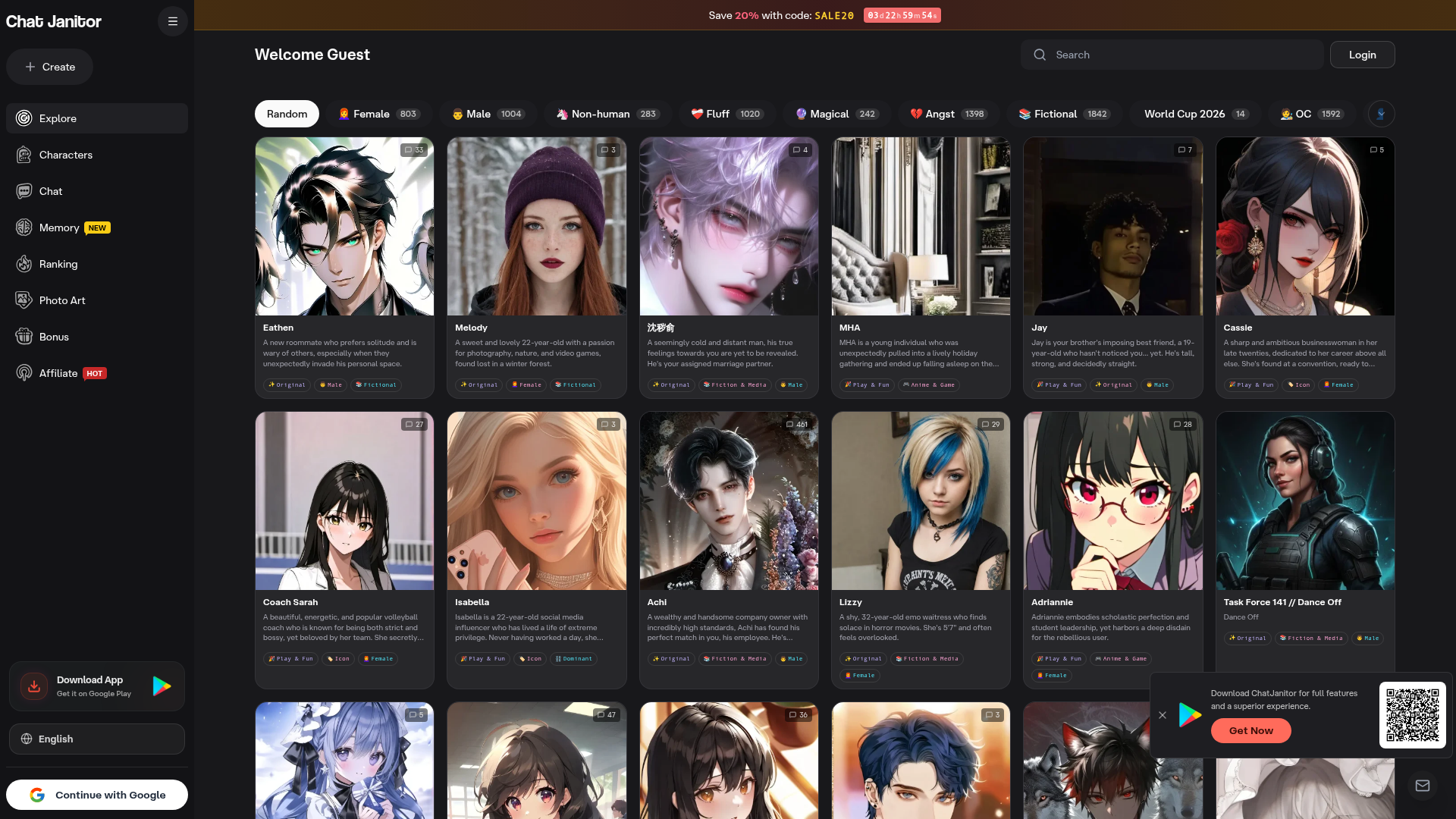Switch to the Fictional category

pyautogui.click(x=1064, y=114)
